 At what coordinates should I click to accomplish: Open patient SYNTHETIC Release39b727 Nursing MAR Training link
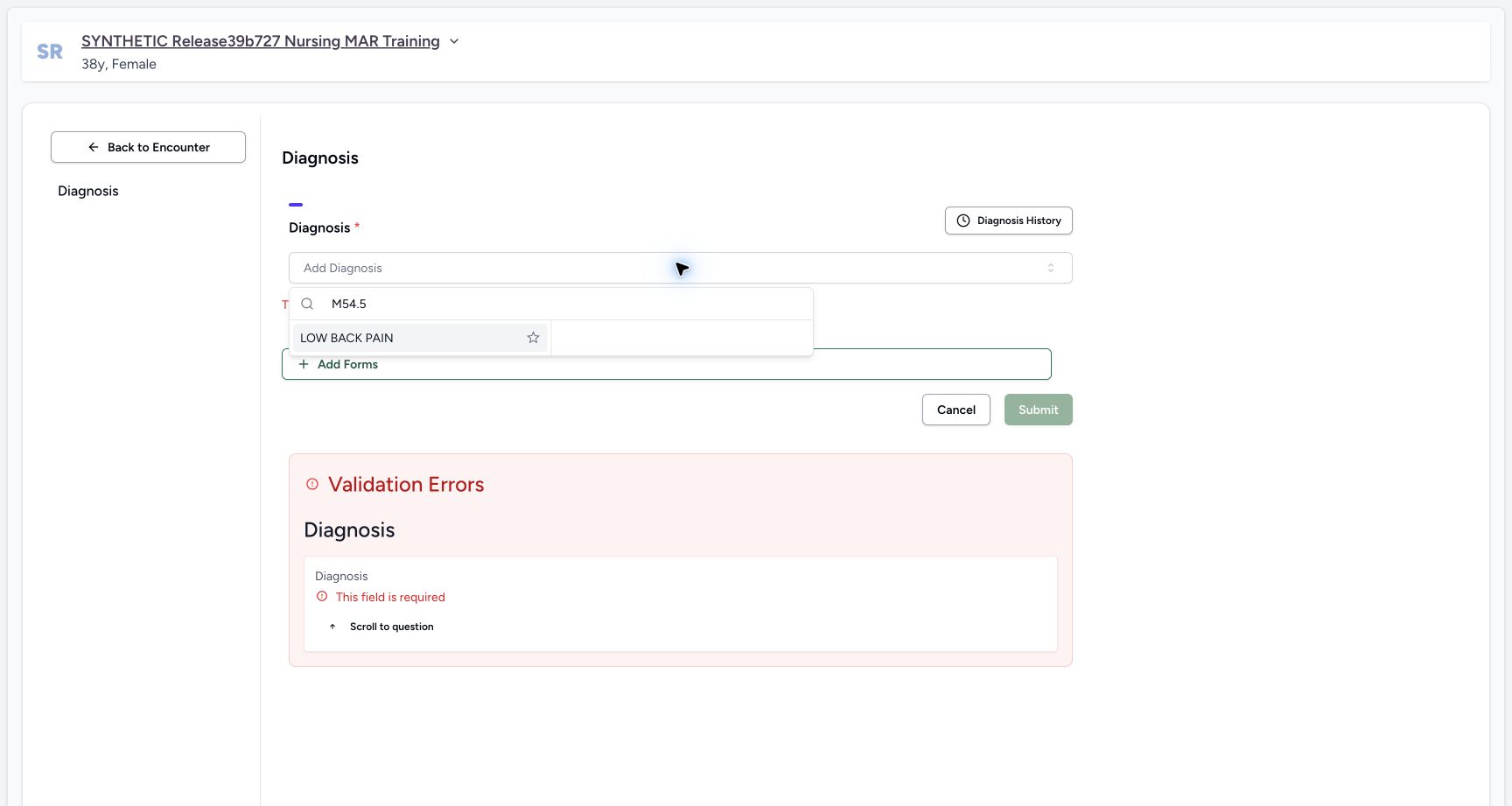[261, 41]
